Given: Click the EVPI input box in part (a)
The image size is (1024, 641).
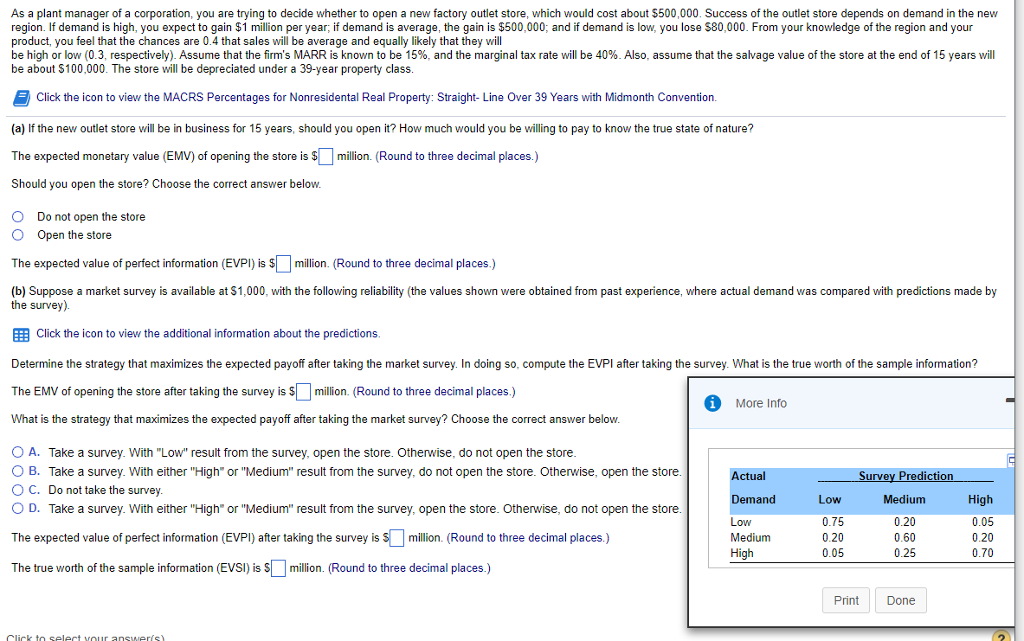Looking at the screenshot, I should pos(283,264).
